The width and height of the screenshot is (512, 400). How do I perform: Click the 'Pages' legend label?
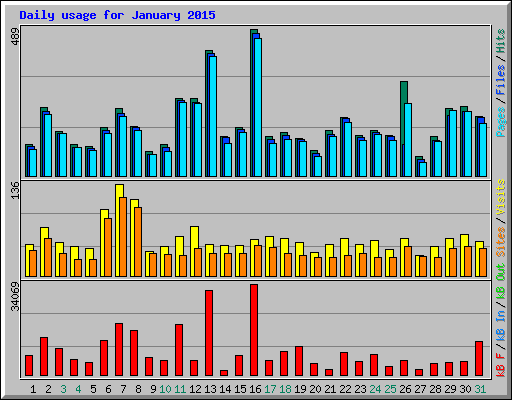click(500, 122)
